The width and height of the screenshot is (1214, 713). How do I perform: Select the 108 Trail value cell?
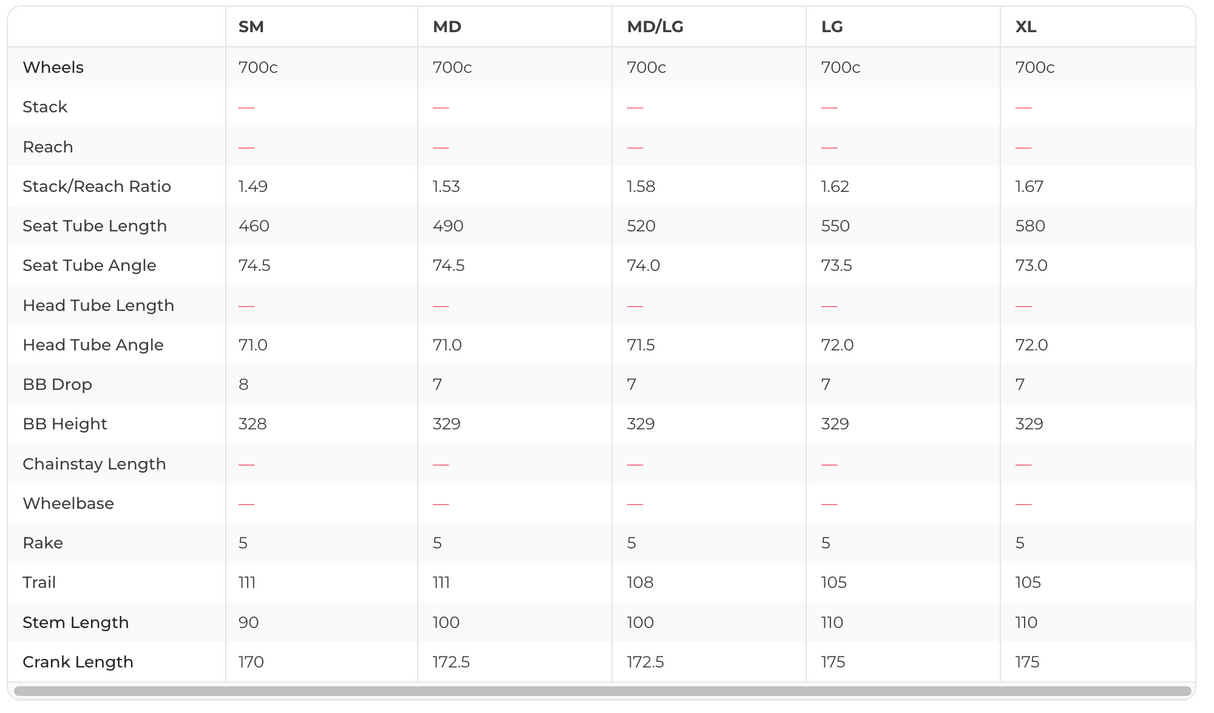click(x=640, y=583)
